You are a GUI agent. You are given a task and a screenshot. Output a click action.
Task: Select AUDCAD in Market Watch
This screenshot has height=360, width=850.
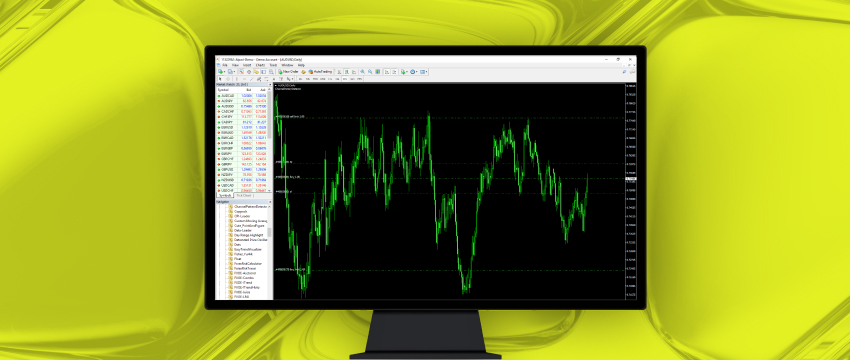[244, 95]
